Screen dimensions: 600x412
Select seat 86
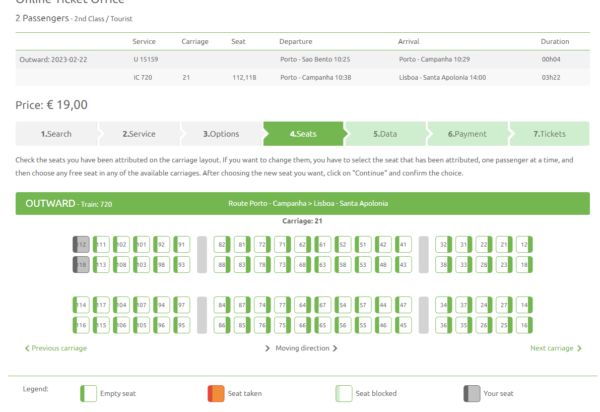[222, 325]
